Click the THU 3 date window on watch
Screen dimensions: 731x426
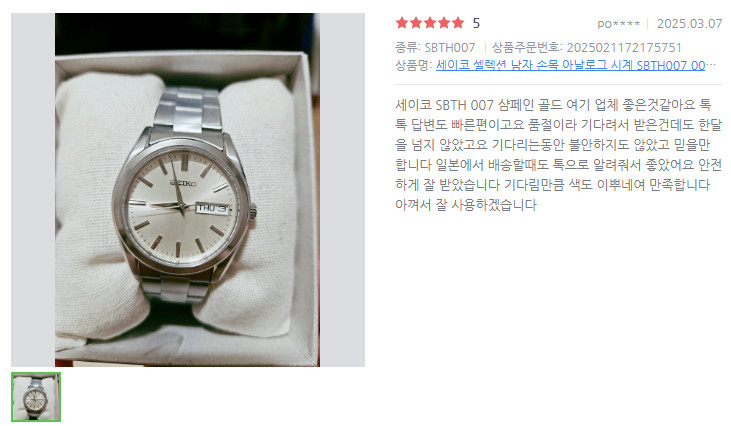pos(213,208)
